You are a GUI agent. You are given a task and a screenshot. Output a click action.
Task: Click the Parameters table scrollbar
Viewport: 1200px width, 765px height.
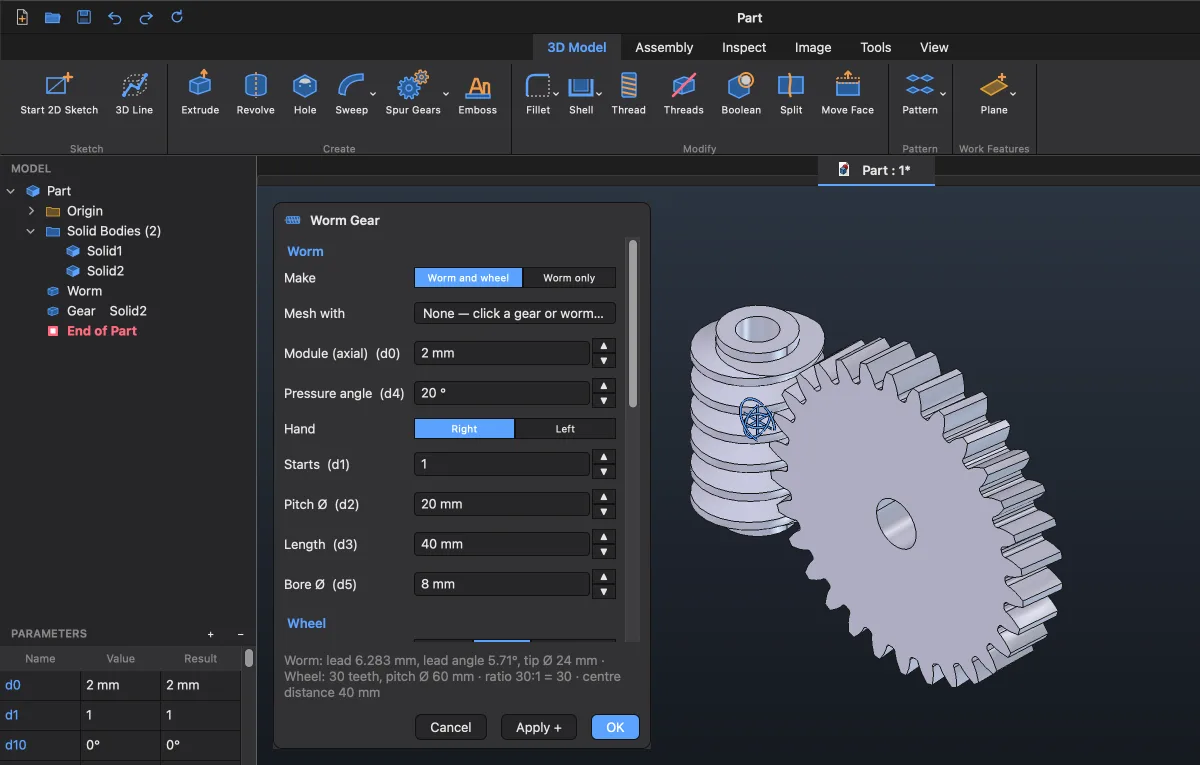click(x=249, y=658)
